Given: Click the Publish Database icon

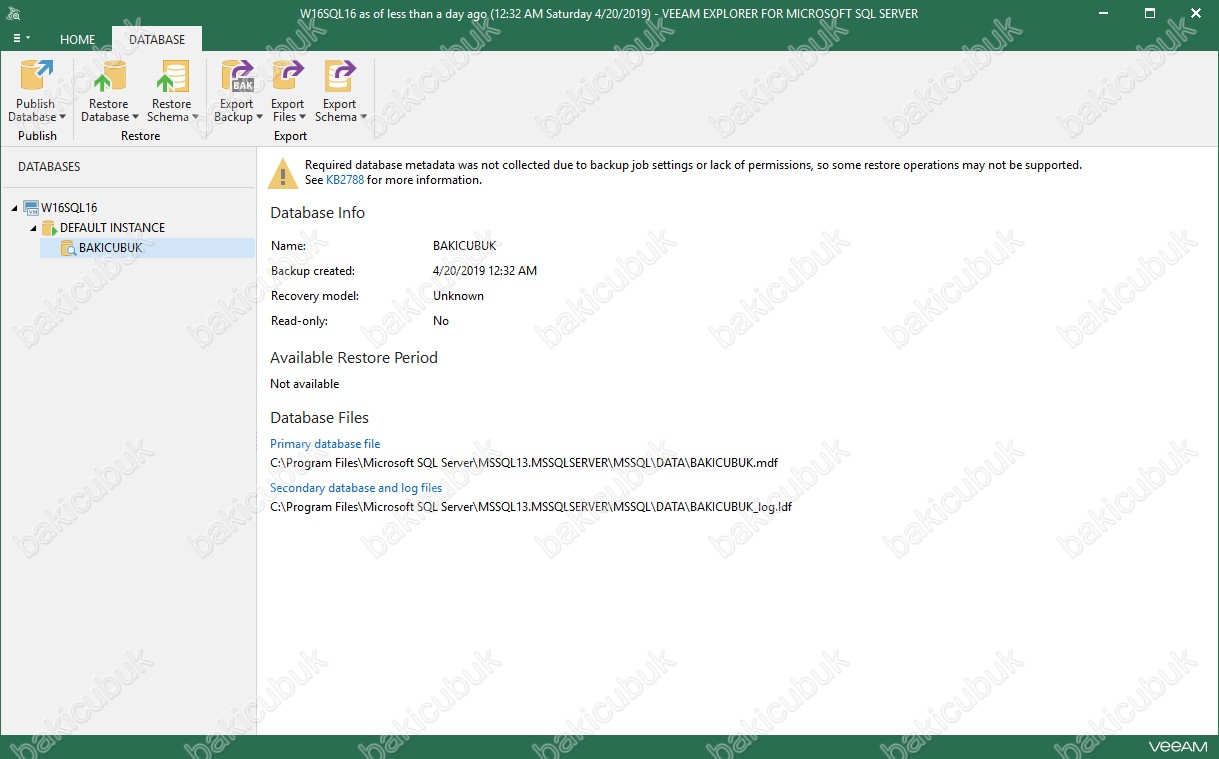Looking at the screenshot, I should click(37, 77).
